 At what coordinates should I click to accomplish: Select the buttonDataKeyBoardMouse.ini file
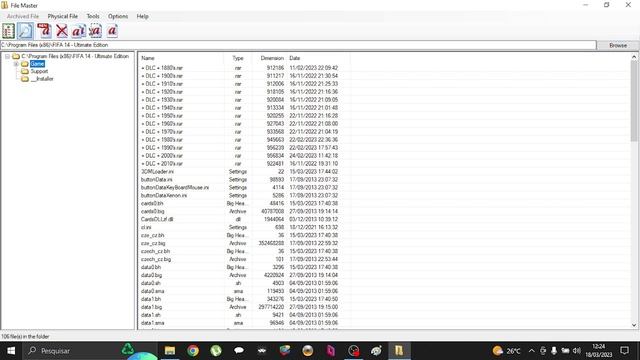click(175, 187)
